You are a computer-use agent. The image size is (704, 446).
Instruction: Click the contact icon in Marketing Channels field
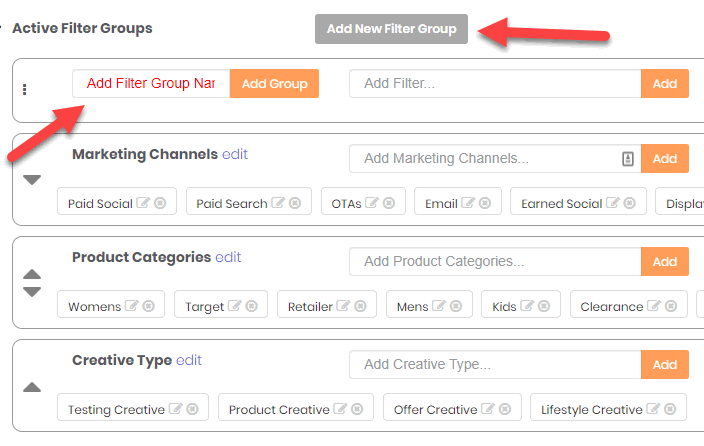pos(628,159)
